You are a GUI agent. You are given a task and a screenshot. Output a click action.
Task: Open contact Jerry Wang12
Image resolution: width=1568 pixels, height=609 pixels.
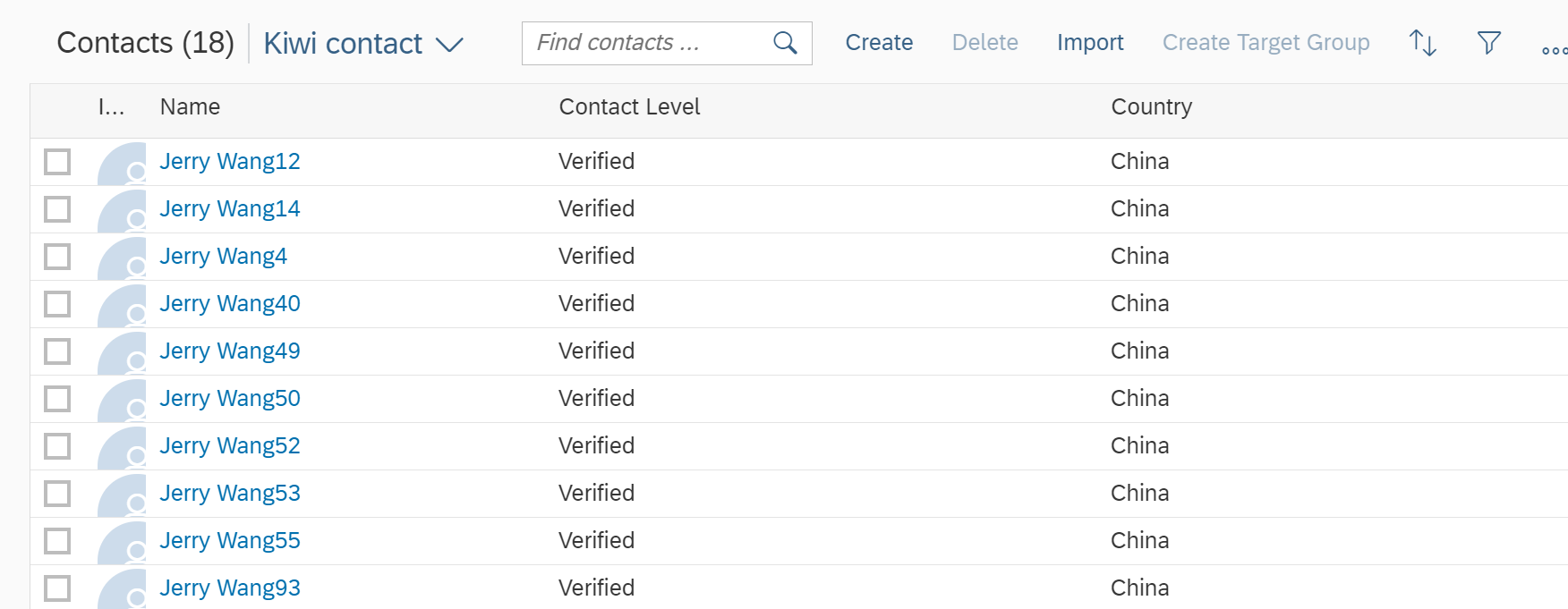click(x=230, y=162)
